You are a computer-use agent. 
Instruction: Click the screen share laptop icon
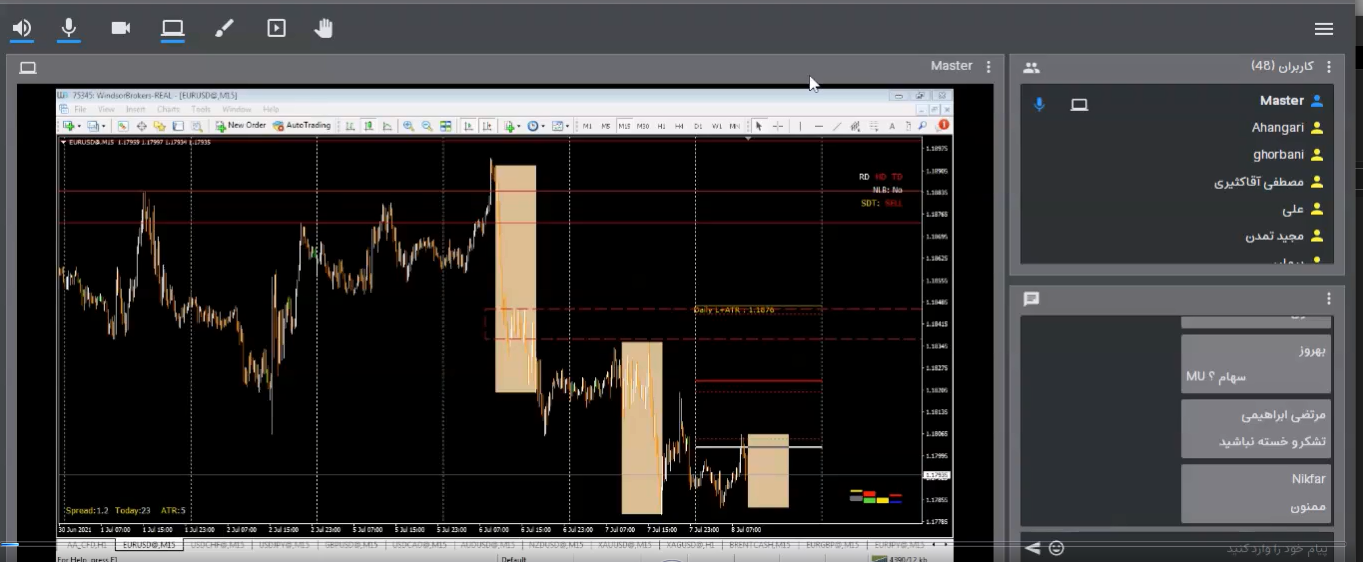pyautogui.click(x=172, y=29)
